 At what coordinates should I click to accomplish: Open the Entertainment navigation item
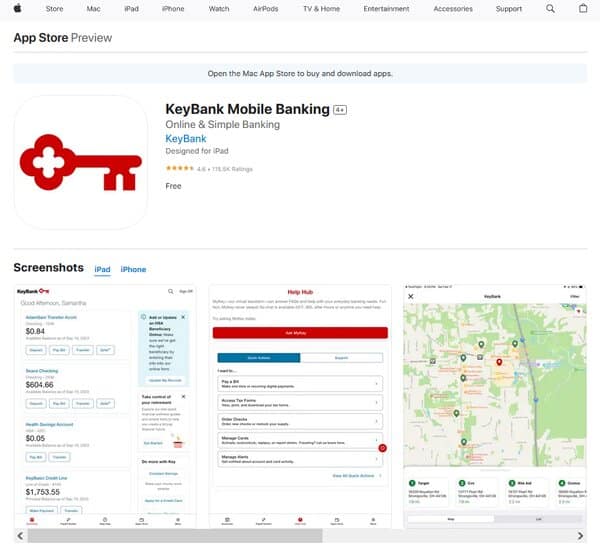[x=386, y=8]
